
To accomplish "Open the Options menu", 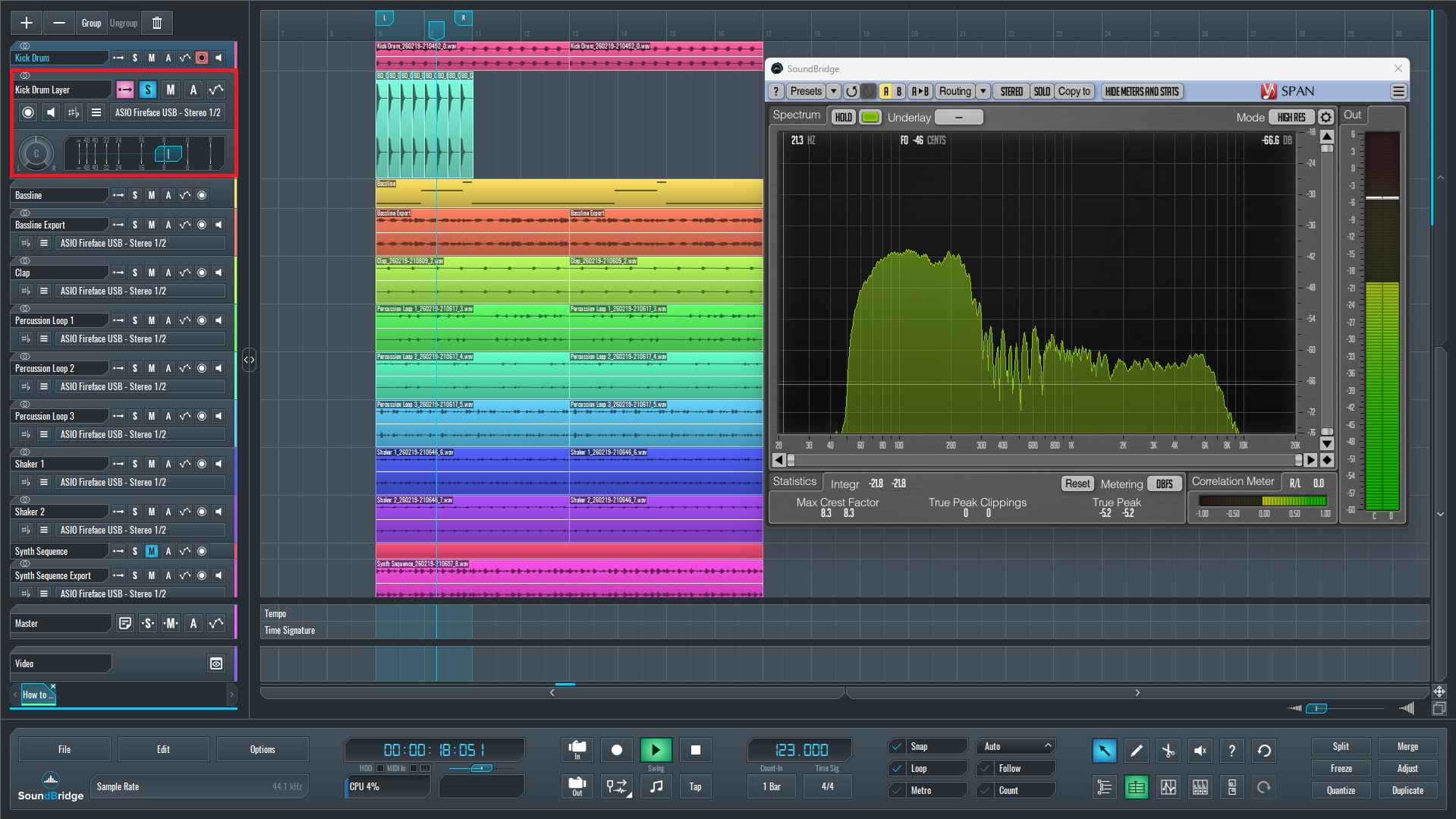I will click(263, 749).
